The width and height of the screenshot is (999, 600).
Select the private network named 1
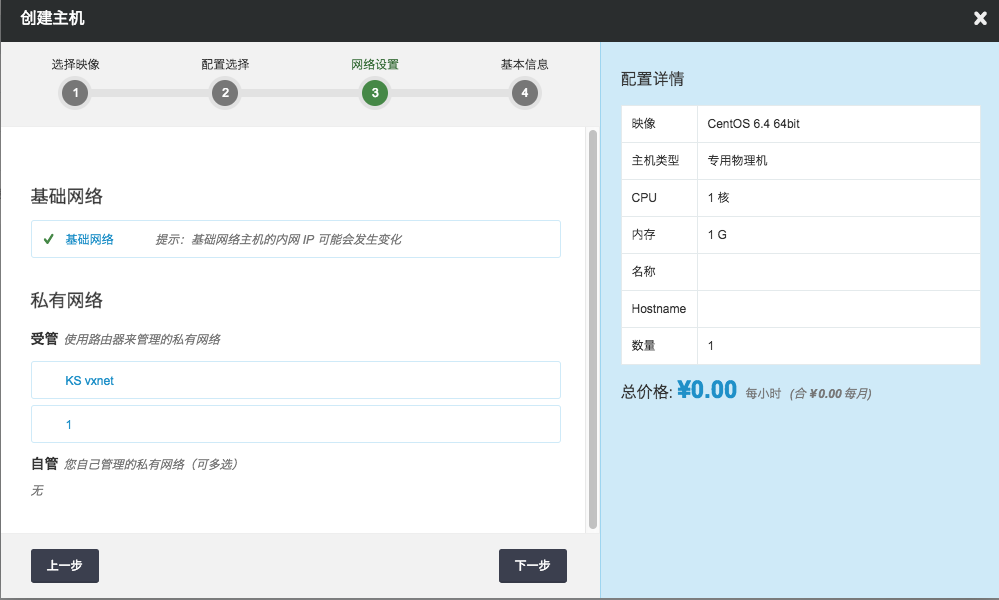pos(295,424)
